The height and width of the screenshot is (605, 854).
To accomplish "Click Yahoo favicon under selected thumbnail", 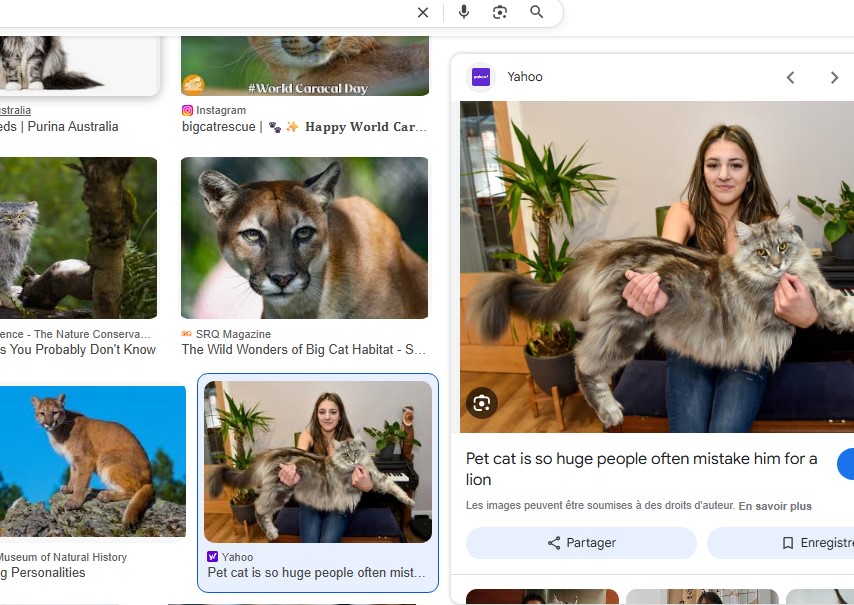I will (x=212, y=557).
